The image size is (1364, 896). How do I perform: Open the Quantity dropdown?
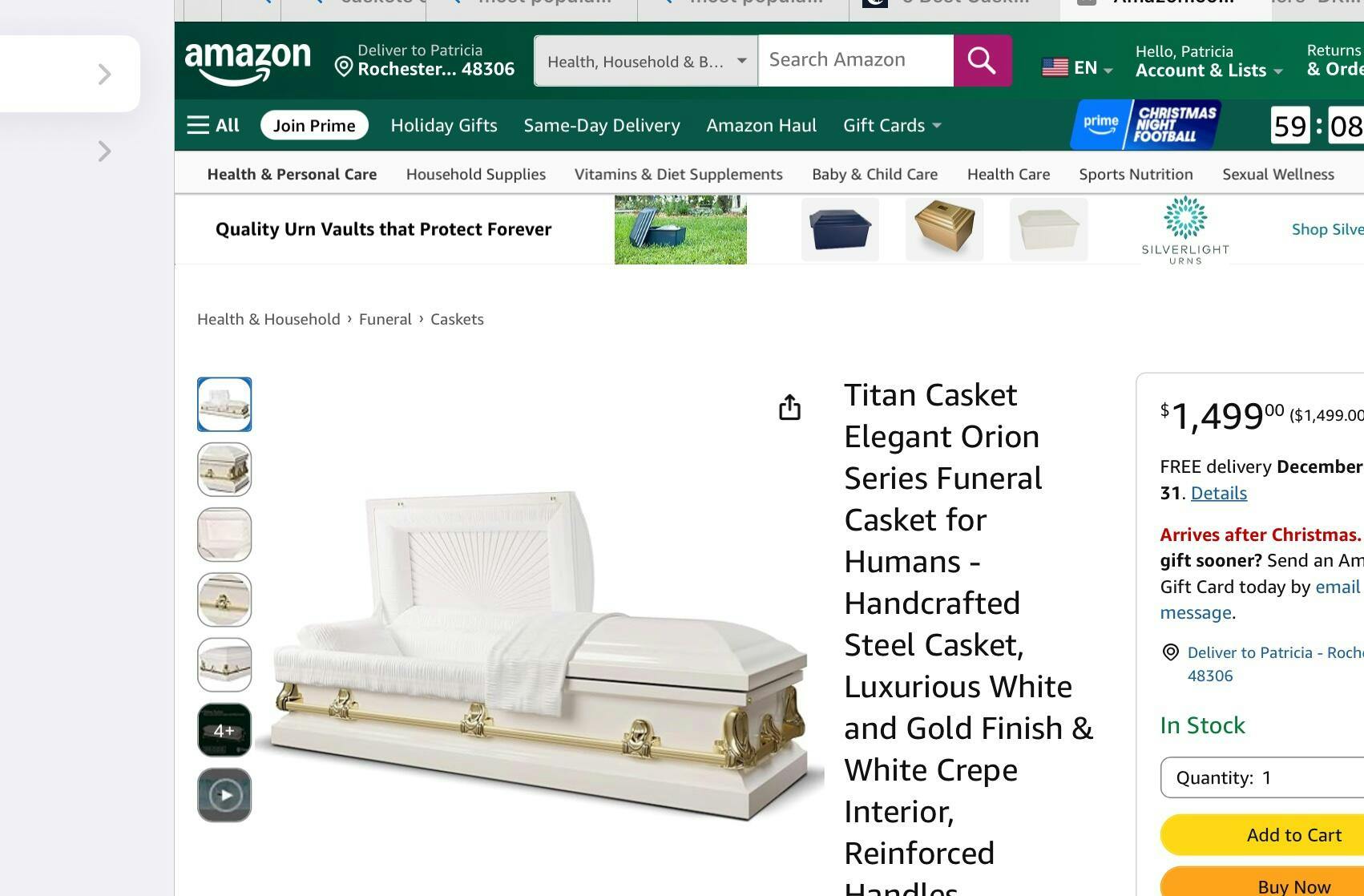(1262, 777)
